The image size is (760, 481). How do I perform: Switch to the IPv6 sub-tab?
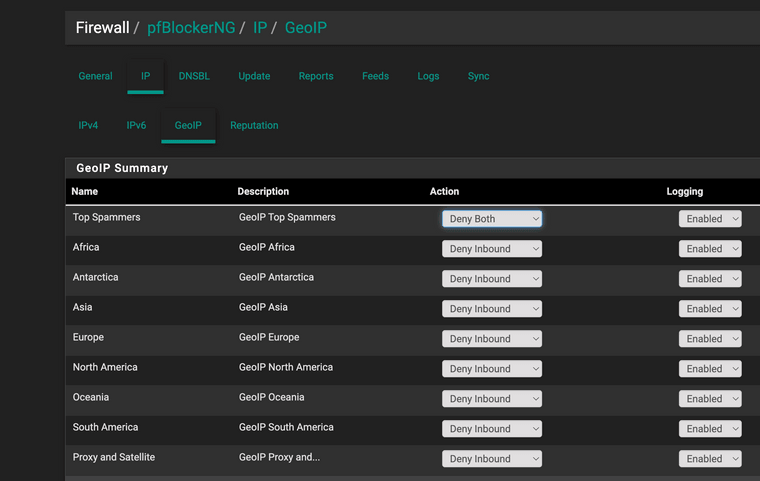point(136,125)
